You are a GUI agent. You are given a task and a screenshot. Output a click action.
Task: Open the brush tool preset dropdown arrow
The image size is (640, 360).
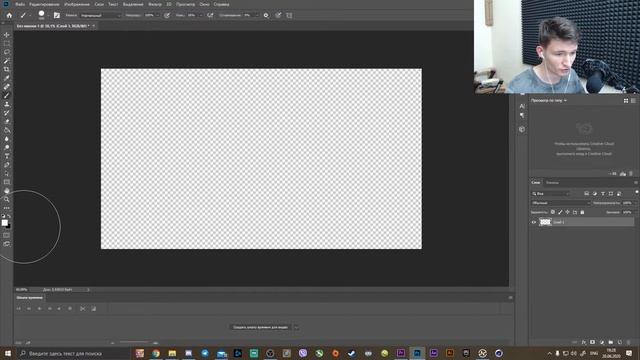[30, 16]
